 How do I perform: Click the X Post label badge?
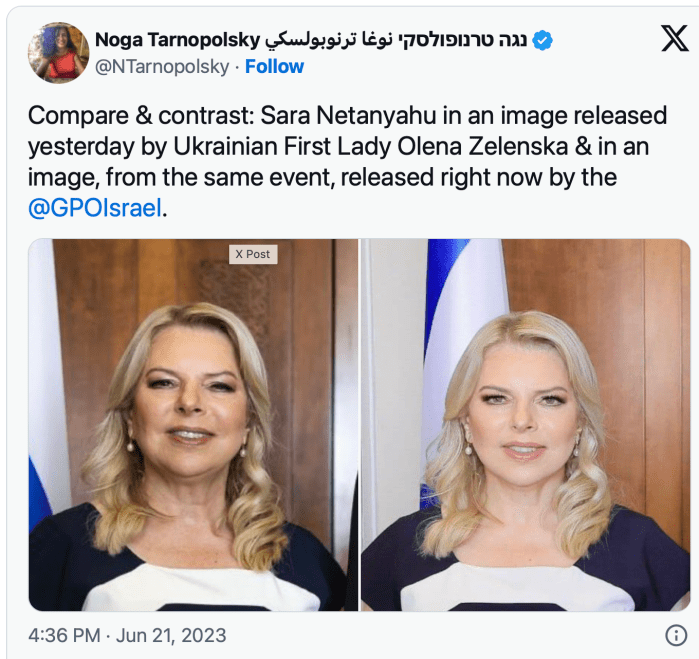[x=253, y=254]
